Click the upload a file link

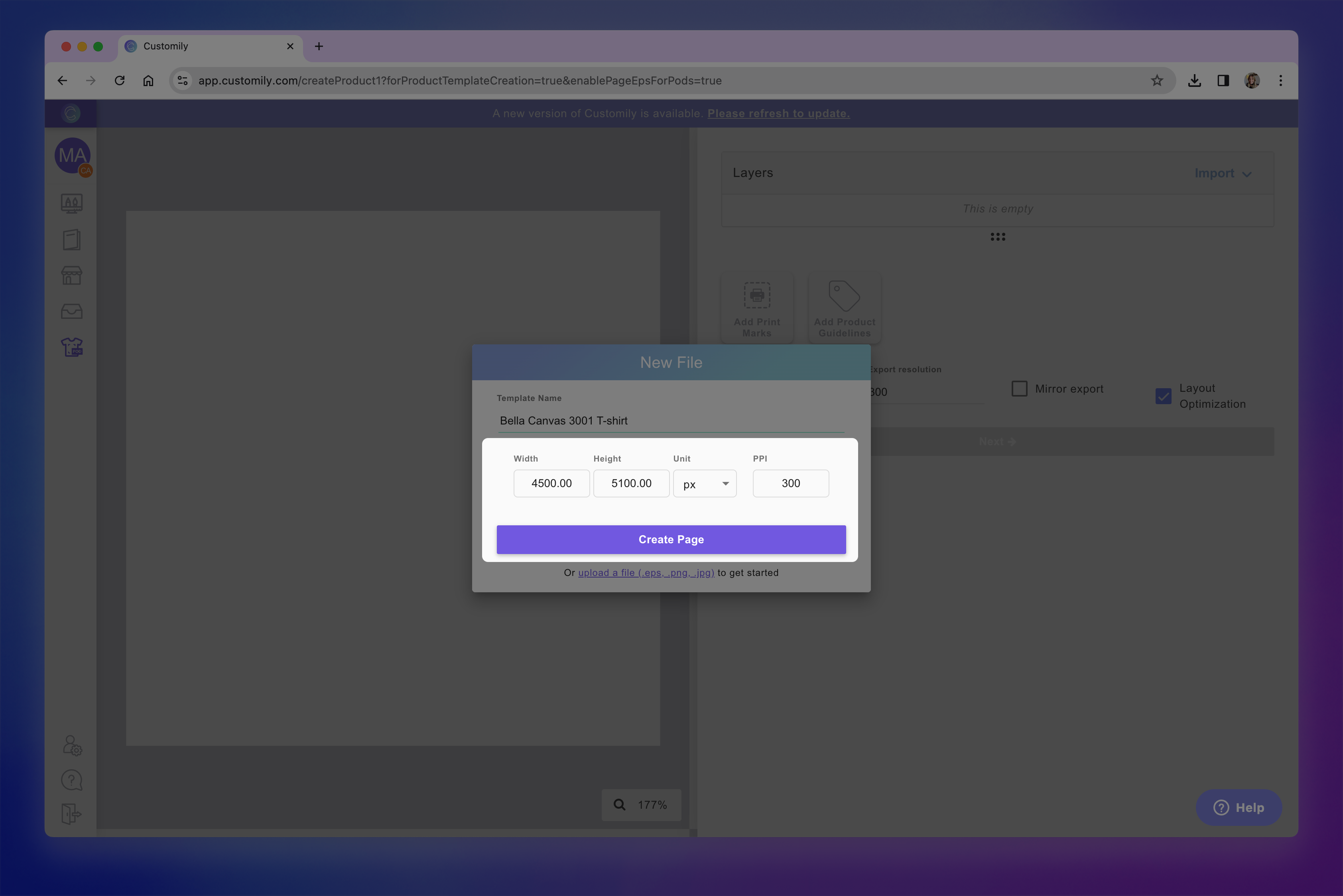pos(646,573)
